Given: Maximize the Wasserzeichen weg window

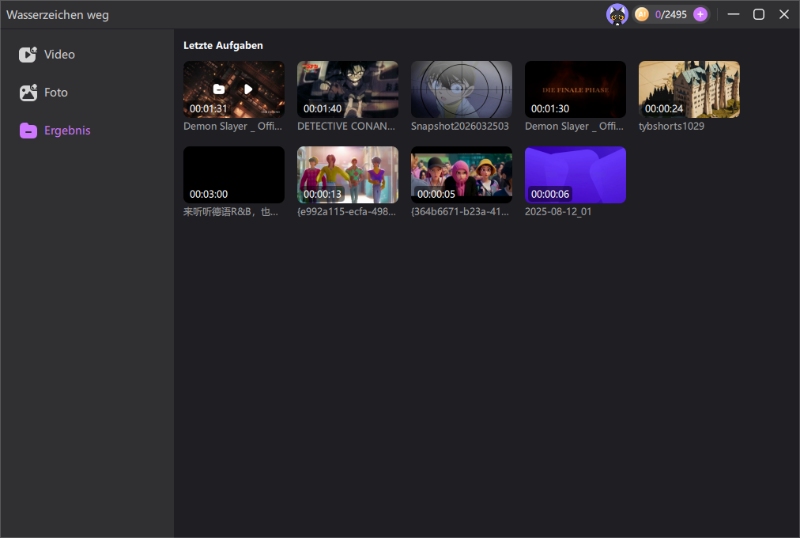Looking at the screenshot, I should (759, 14).
